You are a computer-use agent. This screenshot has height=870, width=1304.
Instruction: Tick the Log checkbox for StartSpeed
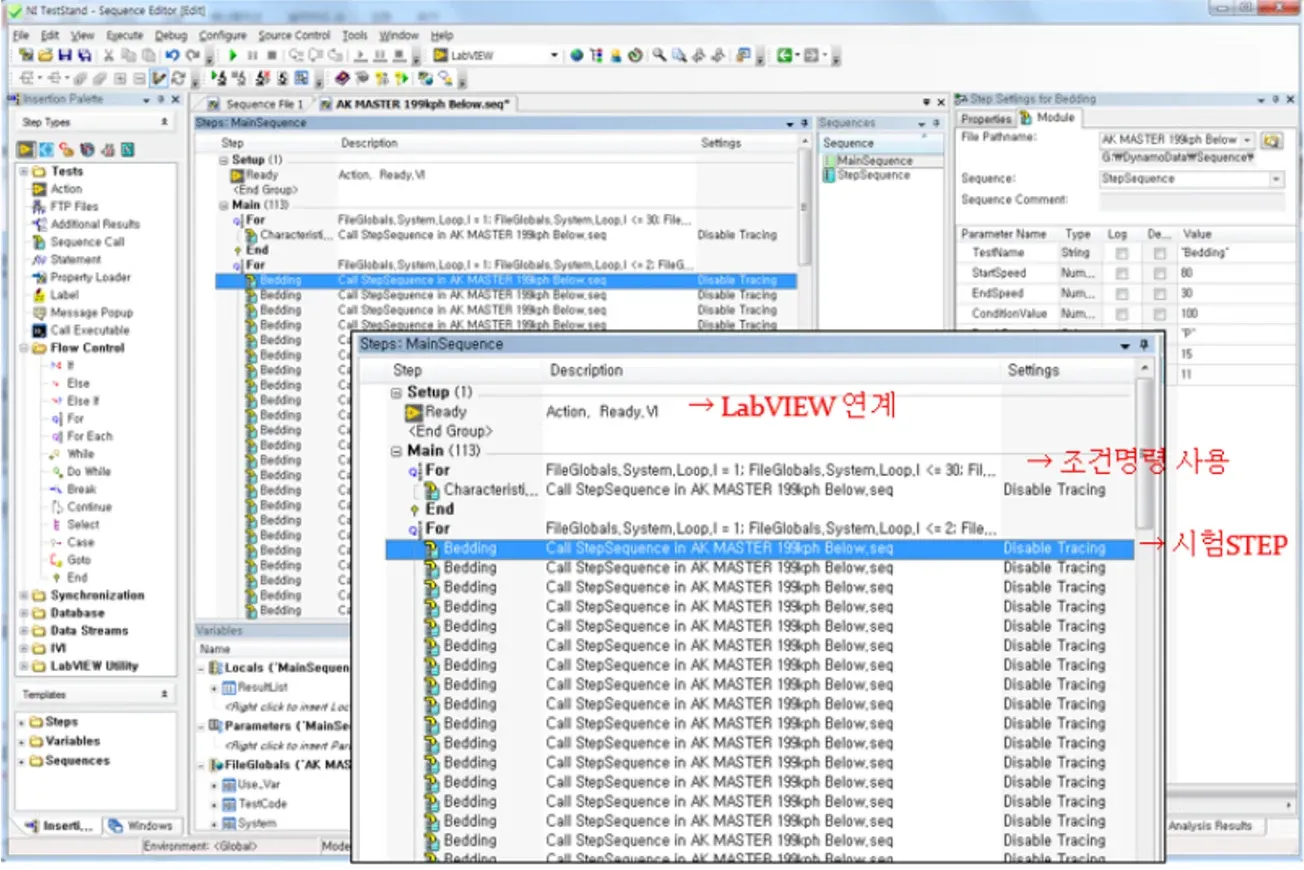pos(1121,274)
